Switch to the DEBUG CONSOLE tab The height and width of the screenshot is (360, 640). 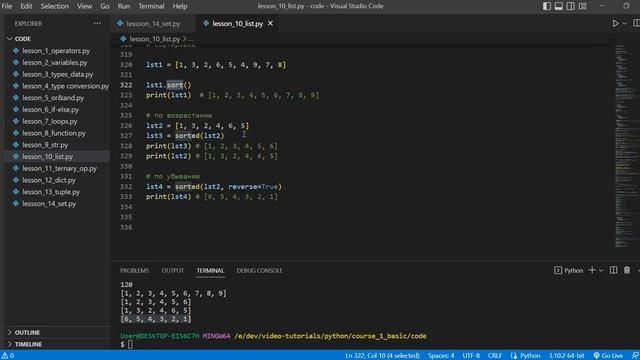259,271
